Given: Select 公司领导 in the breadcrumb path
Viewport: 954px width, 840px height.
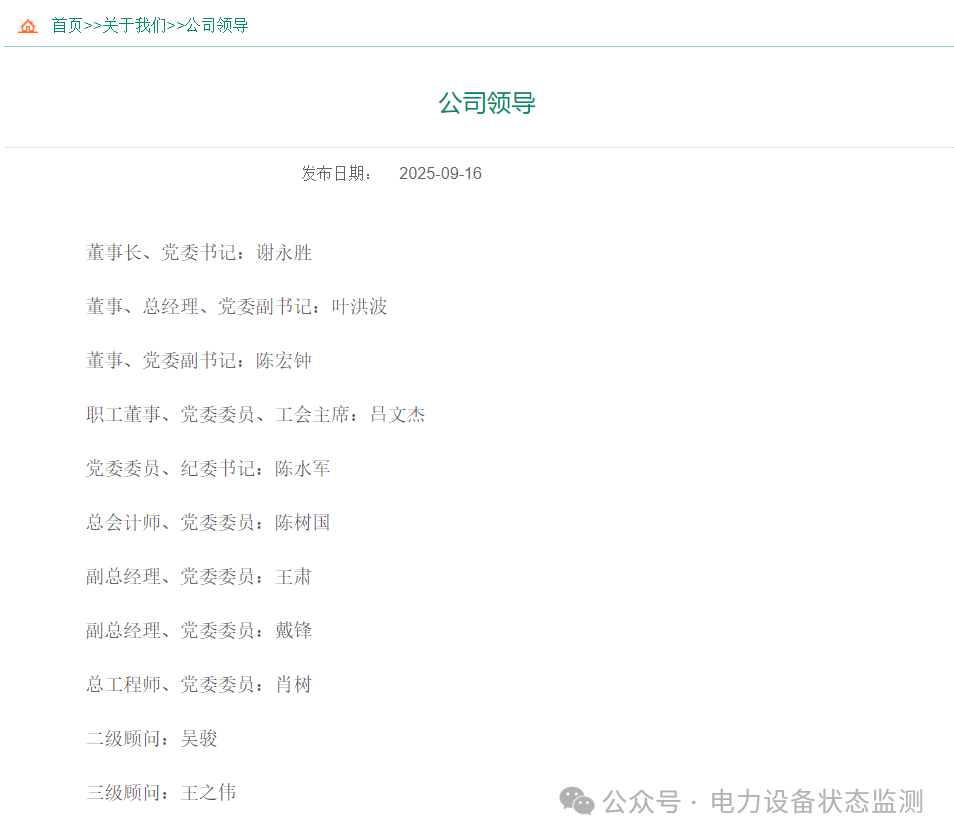Looking at the screenshot, I should [217, 26].
